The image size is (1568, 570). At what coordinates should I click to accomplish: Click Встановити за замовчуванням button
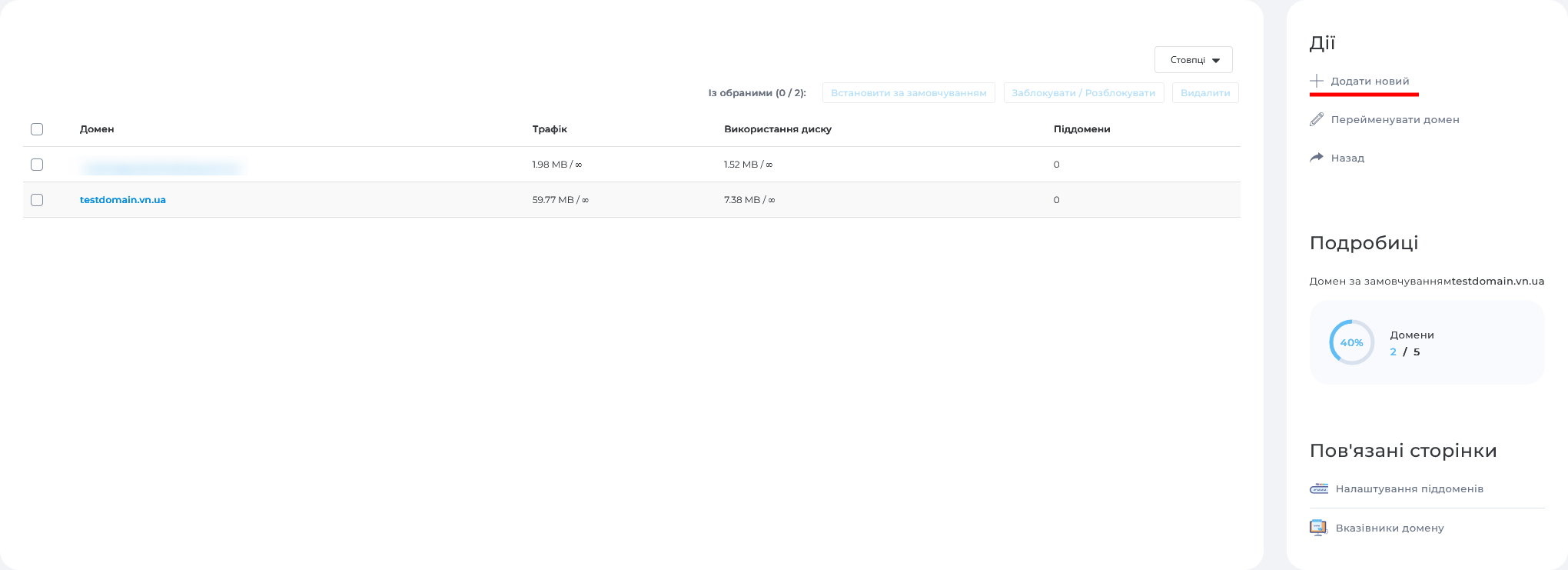[x=909, y=93]
